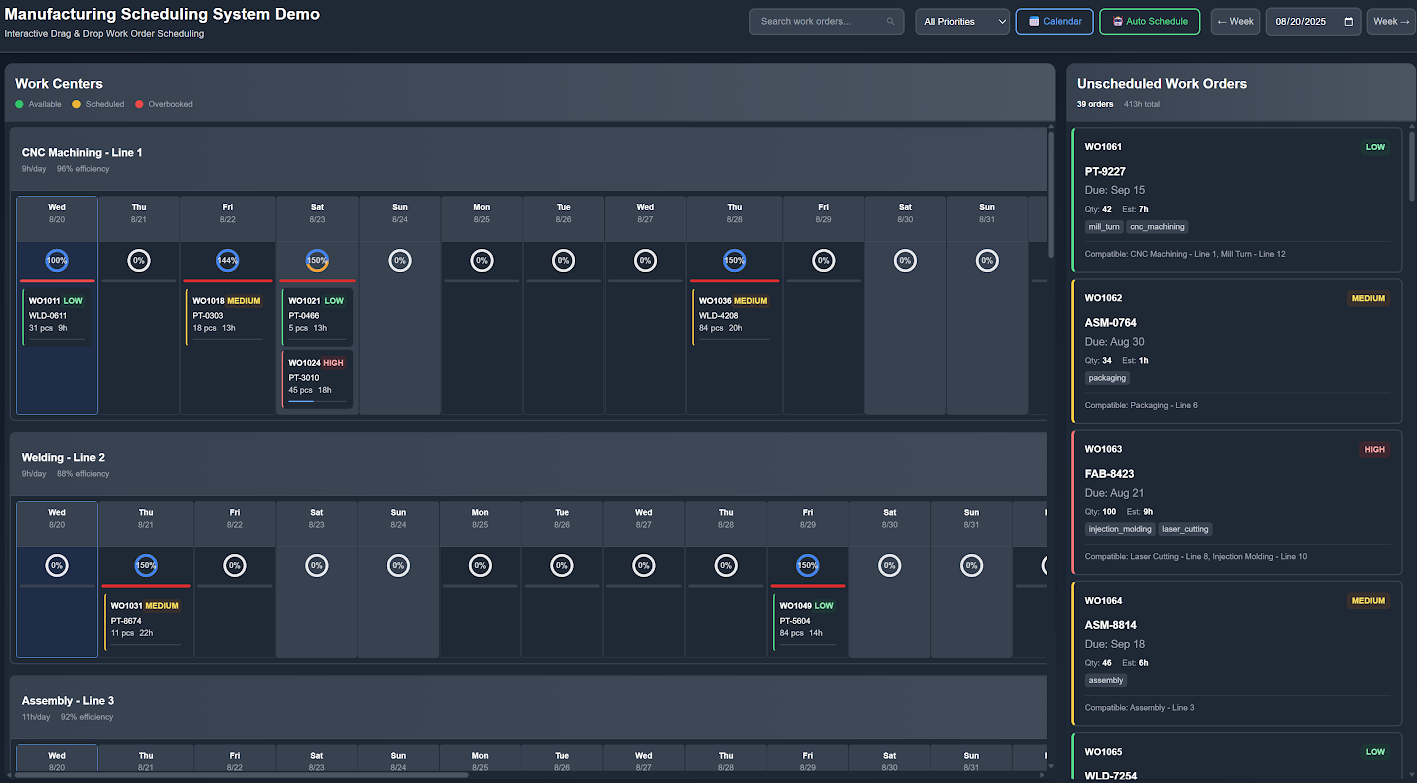Toggle the Scheduled legend filter
1417x783 pixels.
coord(97,103)
